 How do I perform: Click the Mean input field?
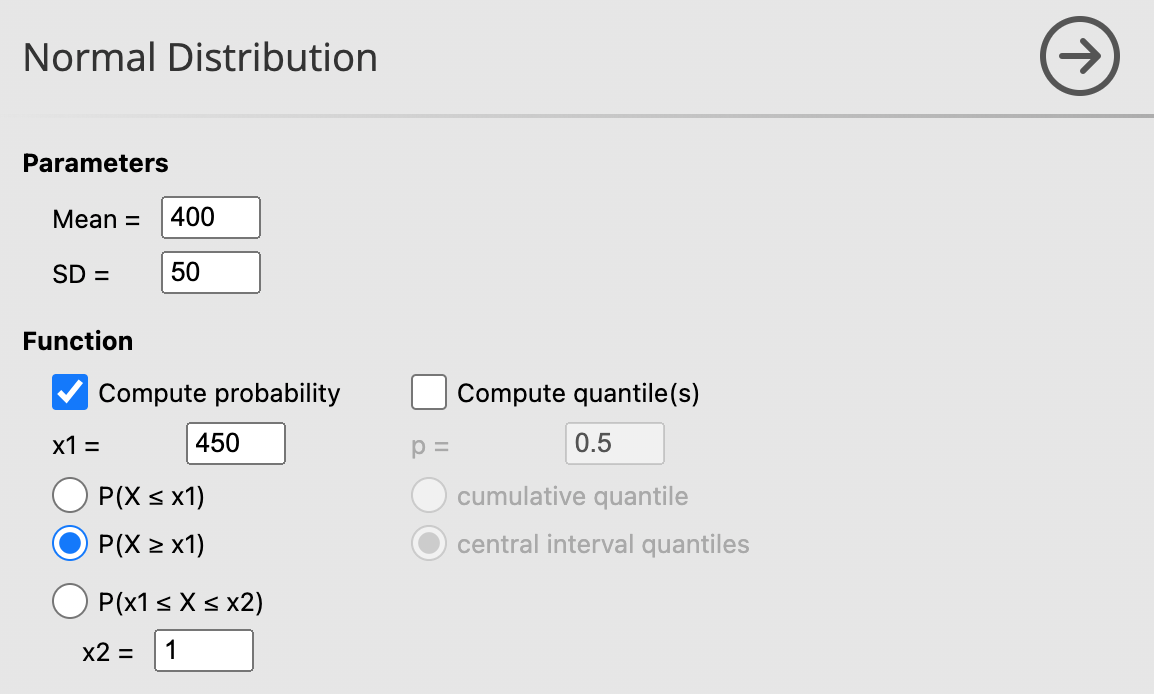[210, 218]
